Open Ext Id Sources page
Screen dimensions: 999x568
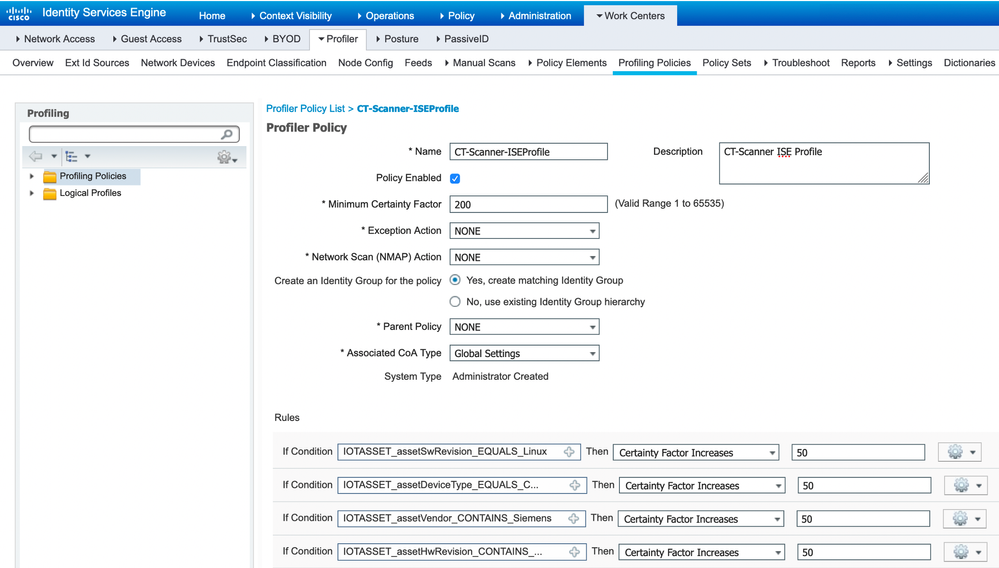97,63
